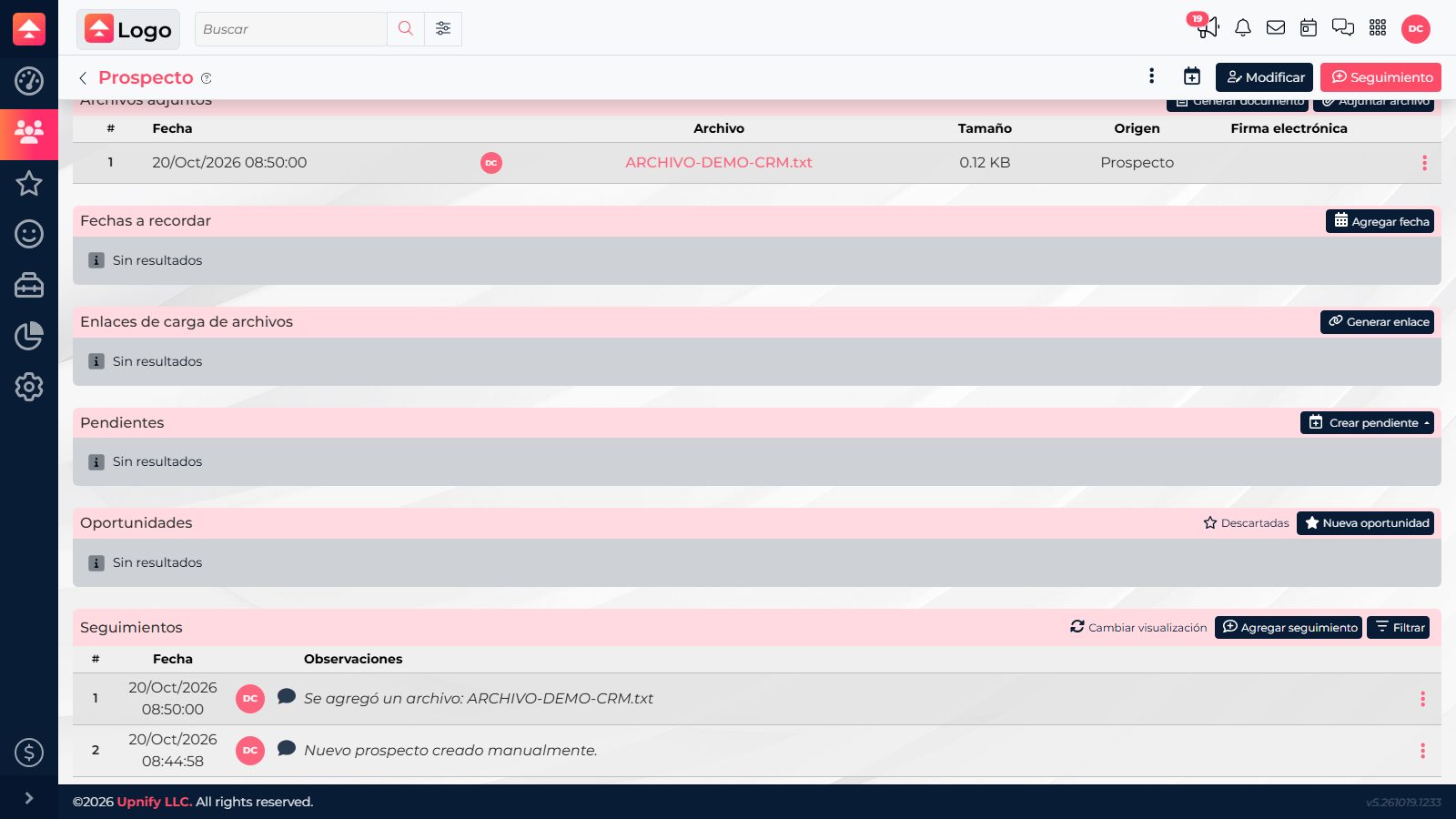Click Generar enlace button
The width and height of the screenshot is (1456, 819).
(x=1377, y=322)
